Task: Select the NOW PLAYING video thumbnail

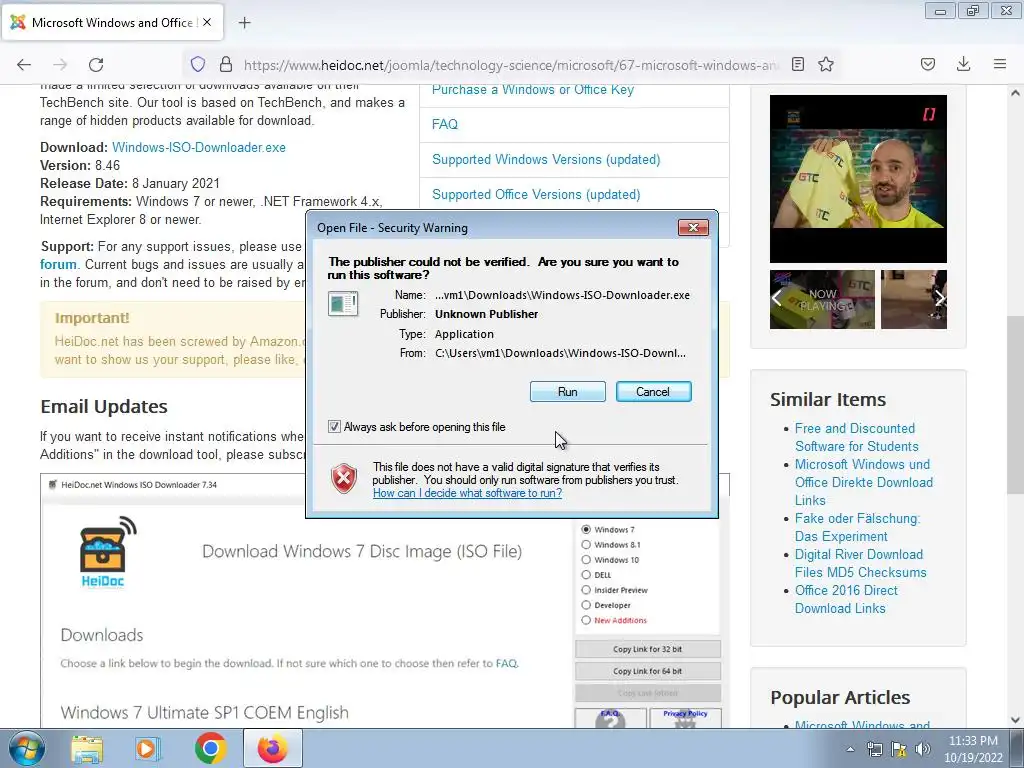Action: coord(822,299)
